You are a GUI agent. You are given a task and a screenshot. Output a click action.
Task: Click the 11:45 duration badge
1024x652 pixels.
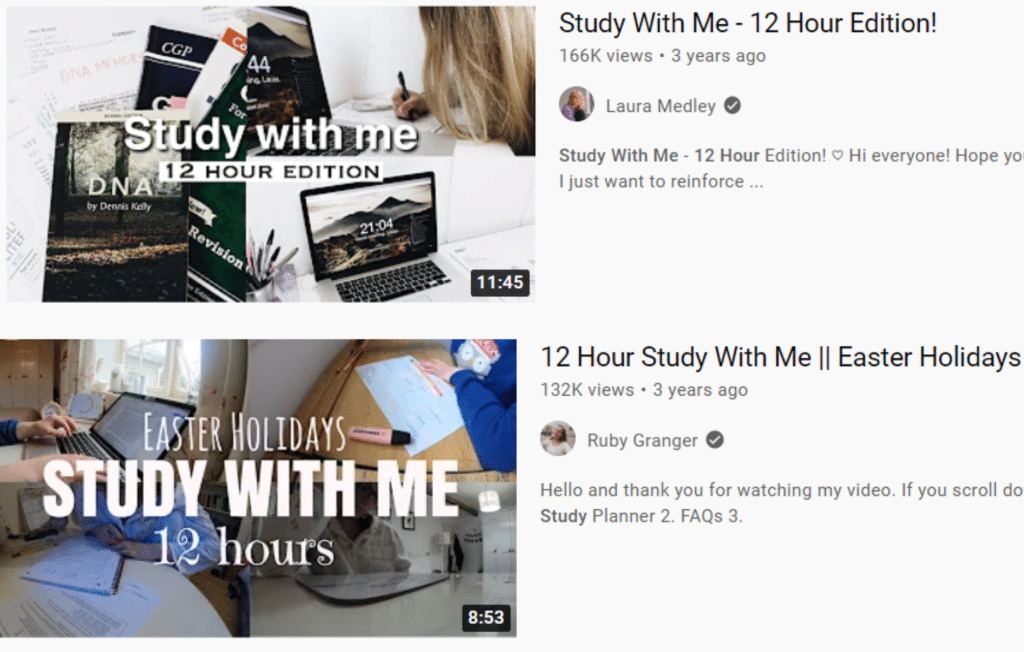point(500,282)
